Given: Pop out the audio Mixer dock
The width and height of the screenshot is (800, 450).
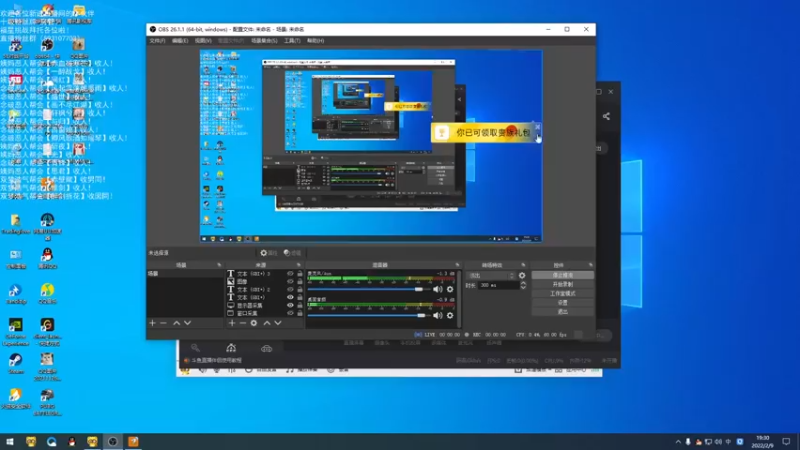Looking at the screenshot, I should pyautogui.click(x=457, y=265).
